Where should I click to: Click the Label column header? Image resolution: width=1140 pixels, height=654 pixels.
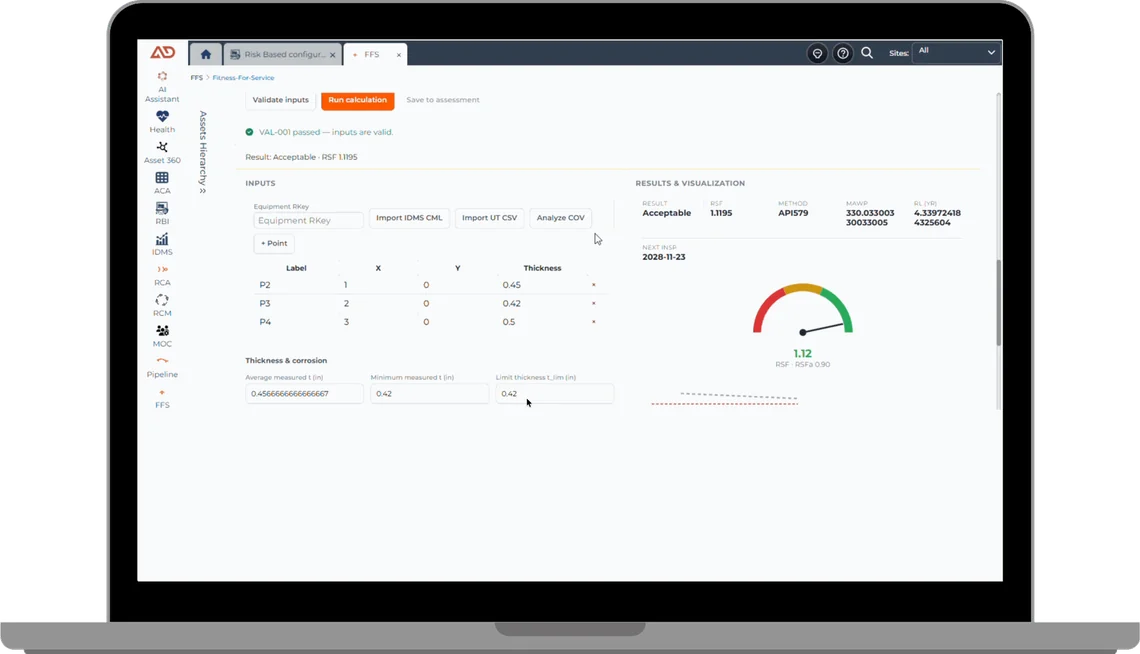click(296, 268)
